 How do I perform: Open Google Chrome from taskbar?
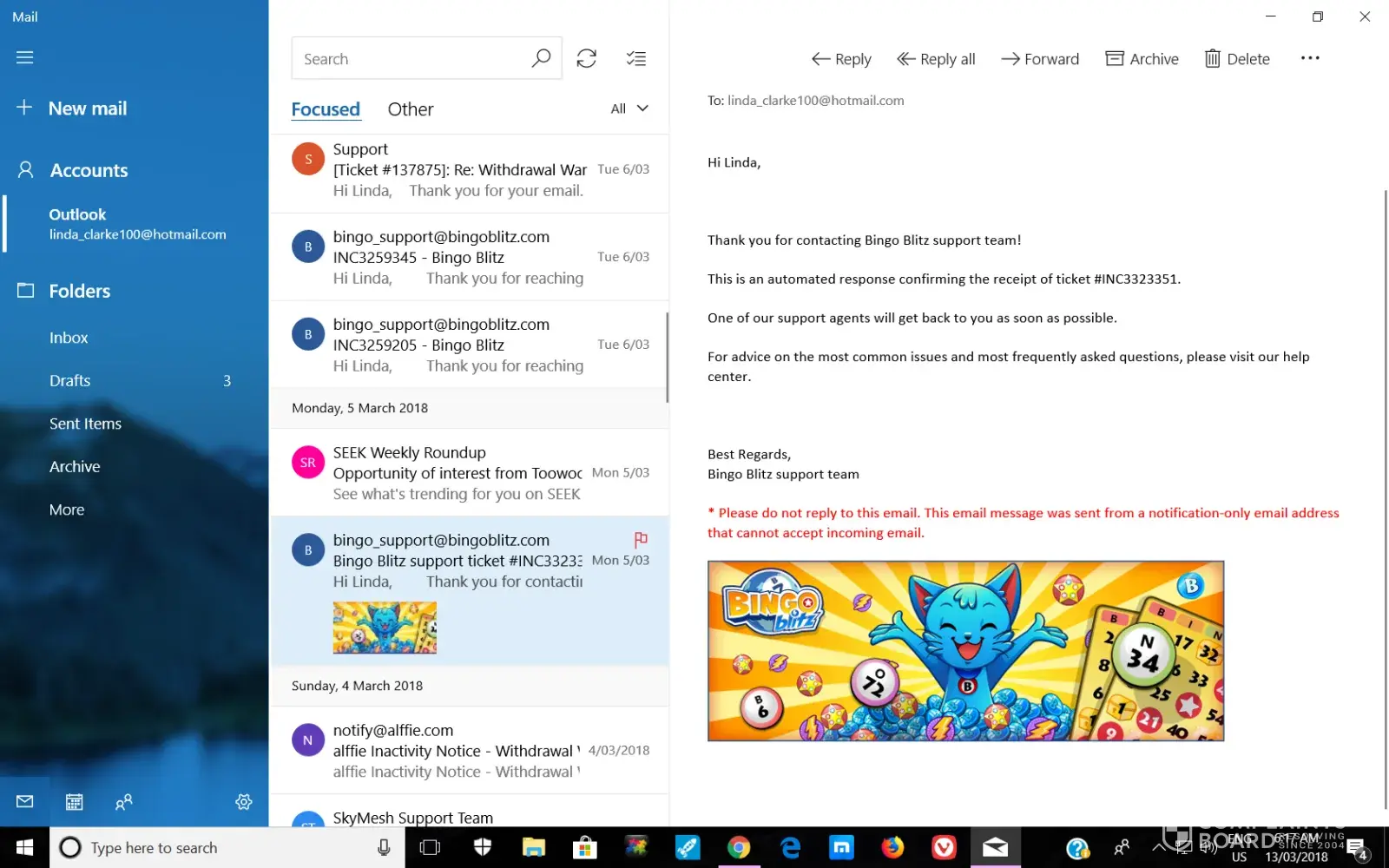coord(739,847)
